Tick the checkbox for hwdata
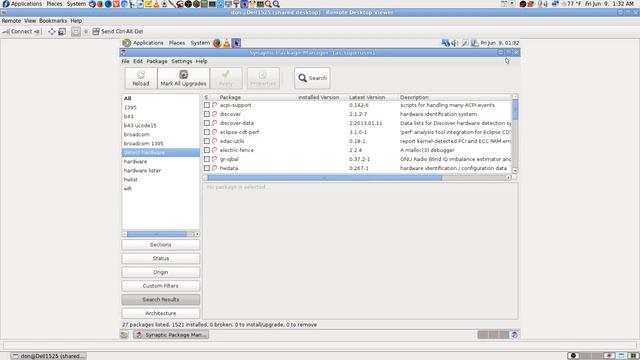The image size is (640, 360). pos(207,168)
